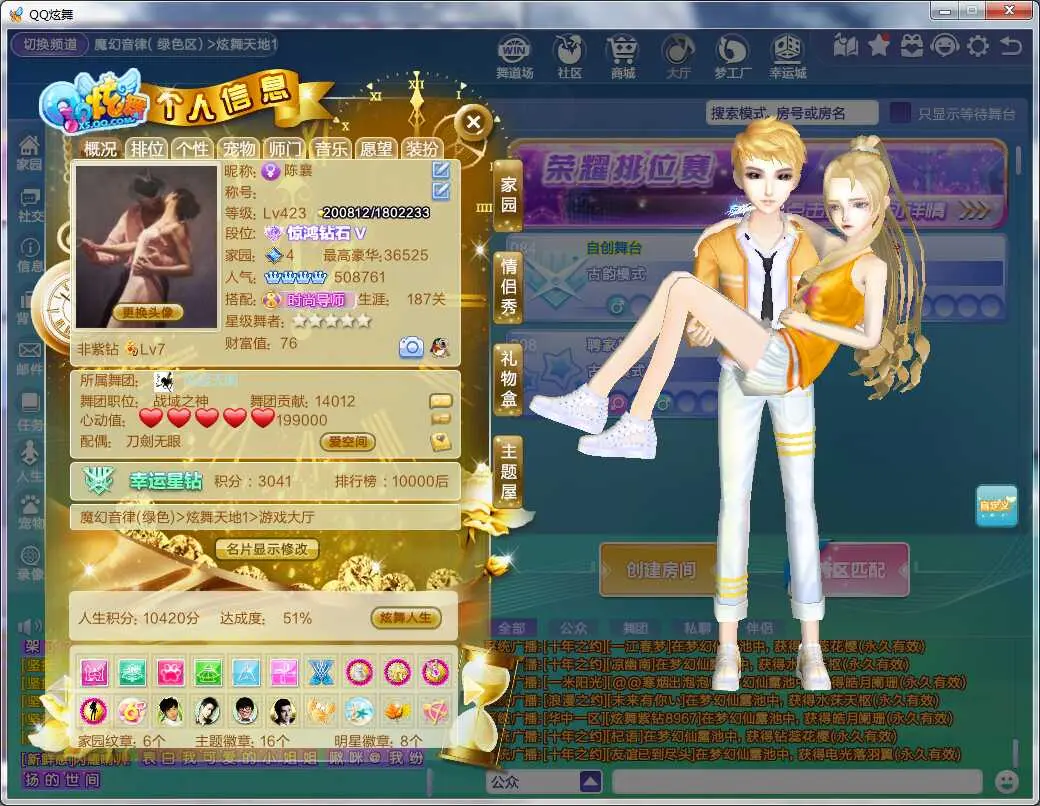
Task: Open the settings gear icon
Action: (x=978, y=45)
